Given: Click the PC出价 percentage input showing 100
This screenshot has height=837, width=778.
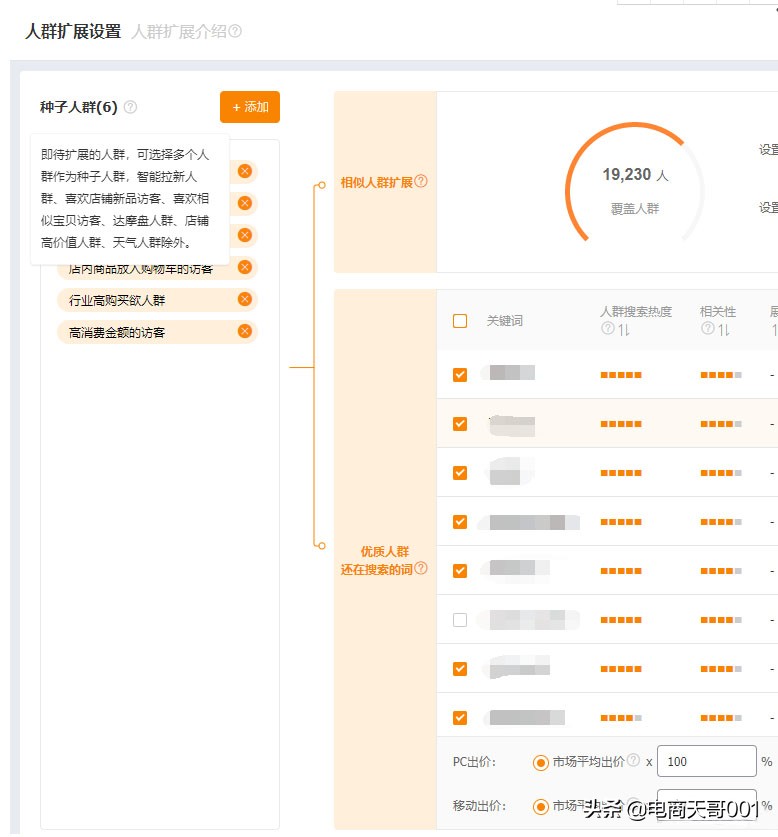Looking at the screenshot, I should [x=706, y=761].
